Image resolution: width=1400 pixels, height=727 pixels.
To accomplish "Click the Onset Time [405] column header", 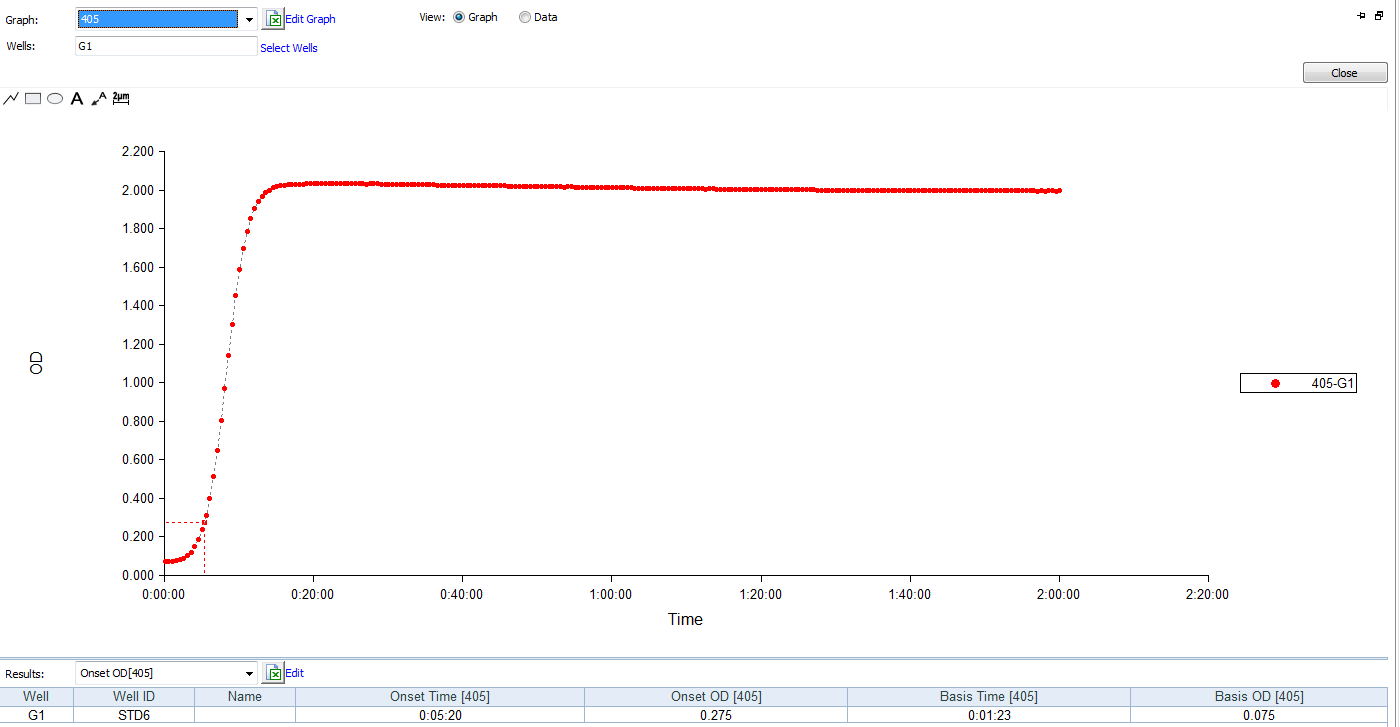I will coord(439,696).
